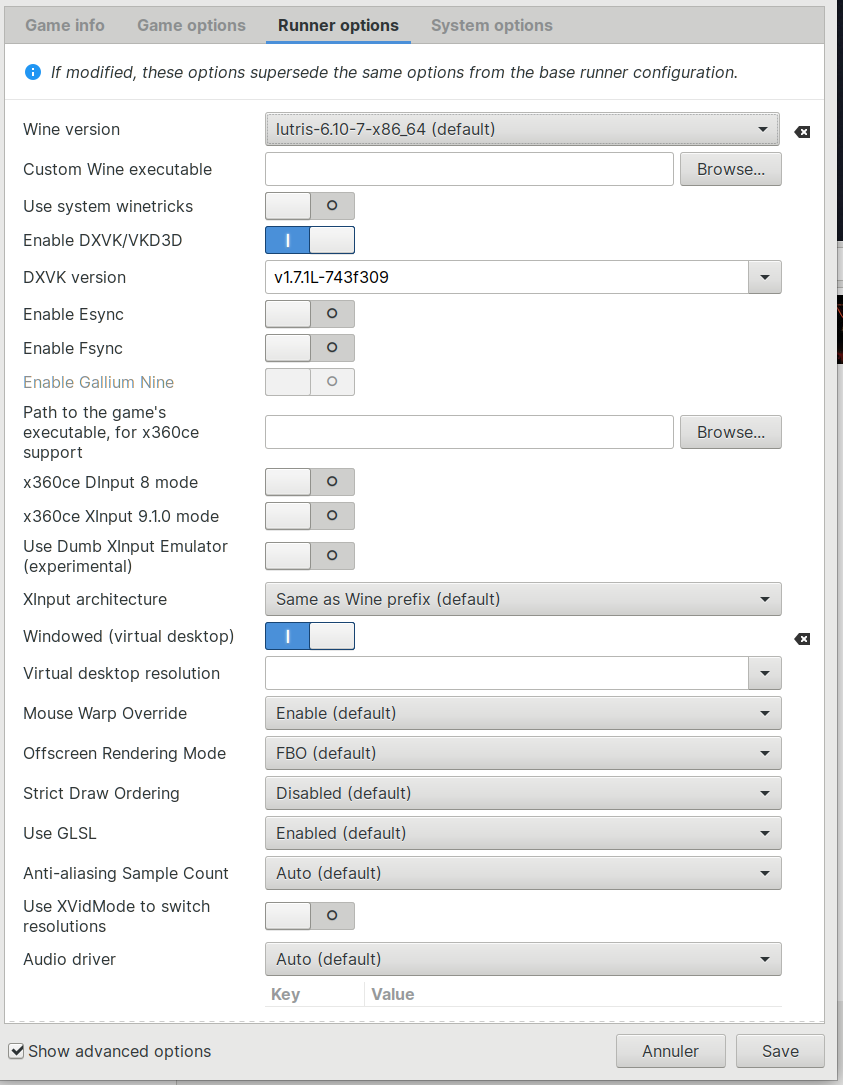Enable the Esync toggle
843x1085 pixels.
[309, 314]
